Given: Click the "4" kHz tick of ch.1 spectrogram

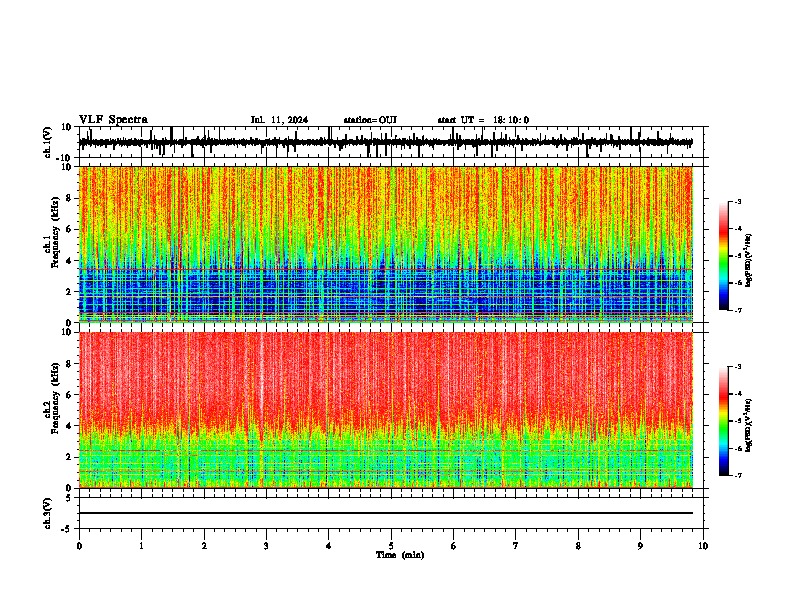Looking at the screenshot, I should point(70,261).
